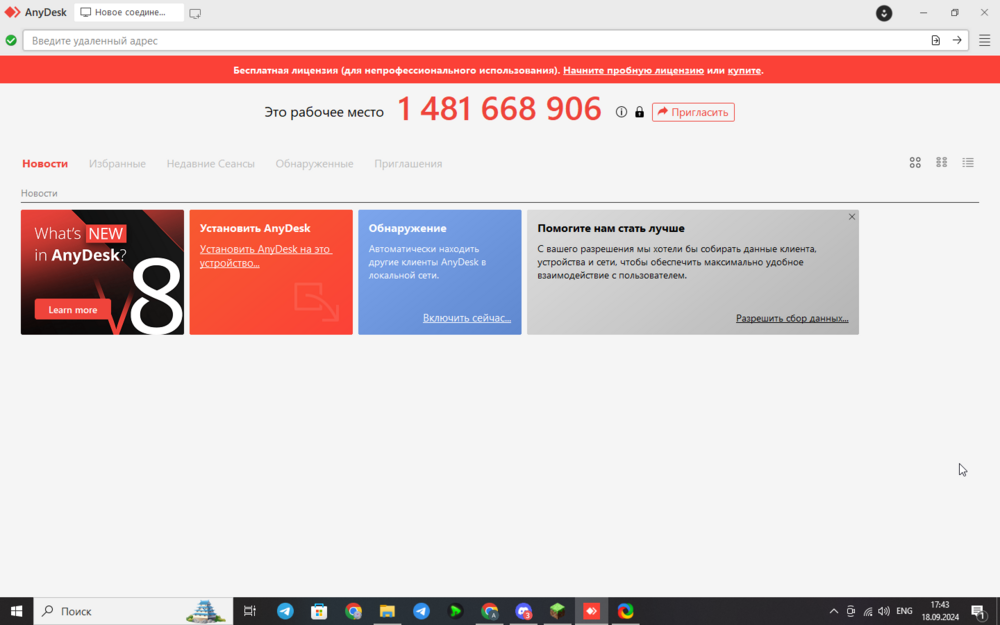The width and height of the screenshot is (1000, 625).
Task: Go to the Приглашения tab
Action: tap(408, 164)
